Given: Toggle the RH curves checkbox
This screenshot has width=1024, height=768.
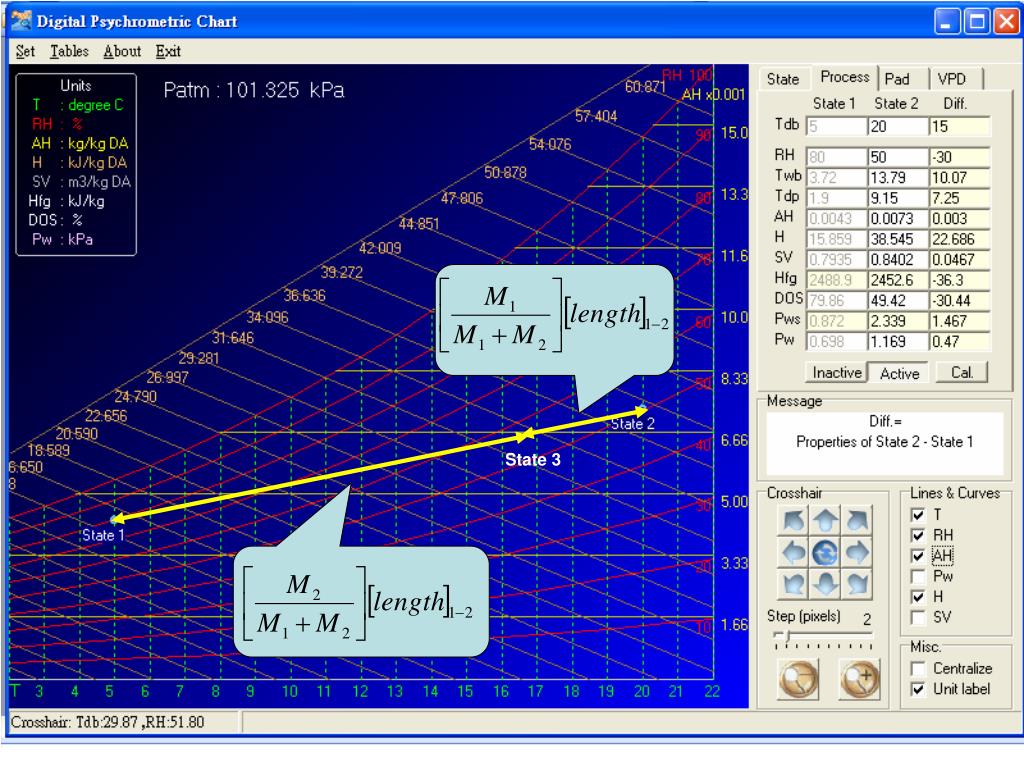Looking at the screenshot, I should (x=918, y=536).
